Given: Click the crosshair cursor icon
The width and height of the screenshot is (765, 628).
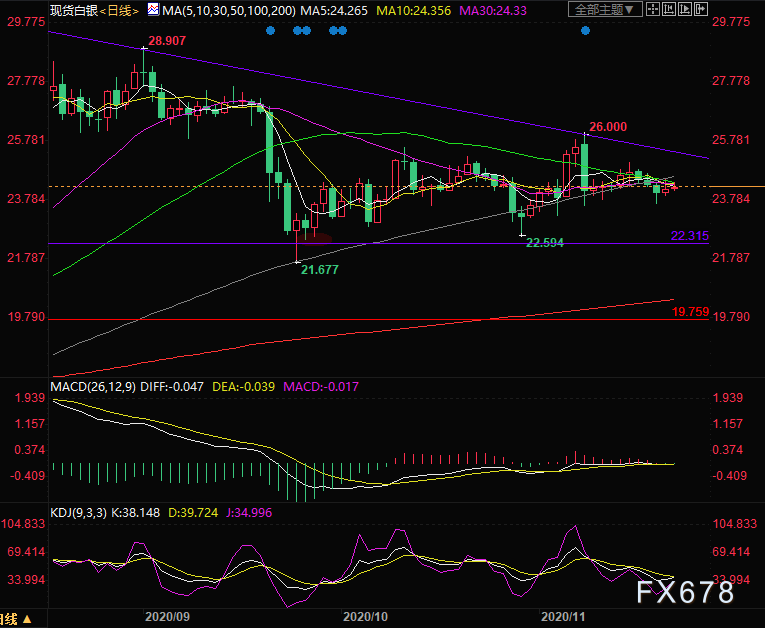Looking at the screenshot, I should 653,9.
